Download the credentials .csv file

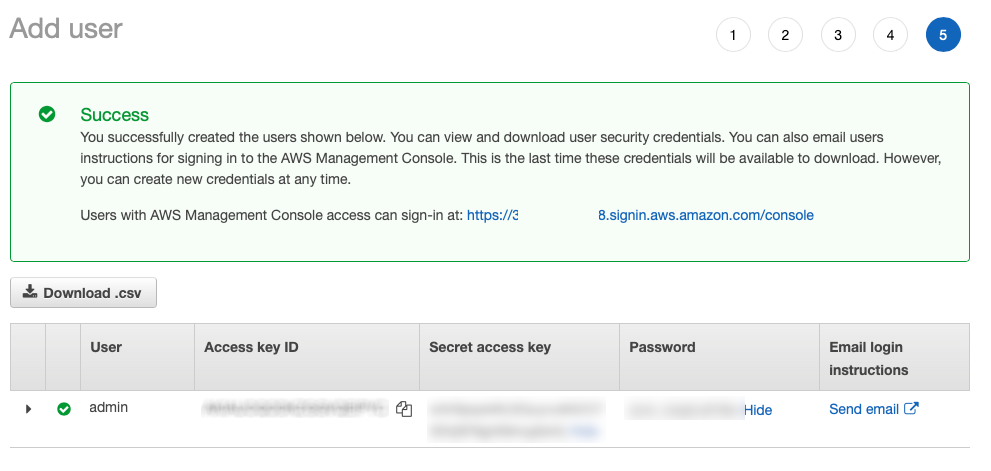tap(83, 293)
